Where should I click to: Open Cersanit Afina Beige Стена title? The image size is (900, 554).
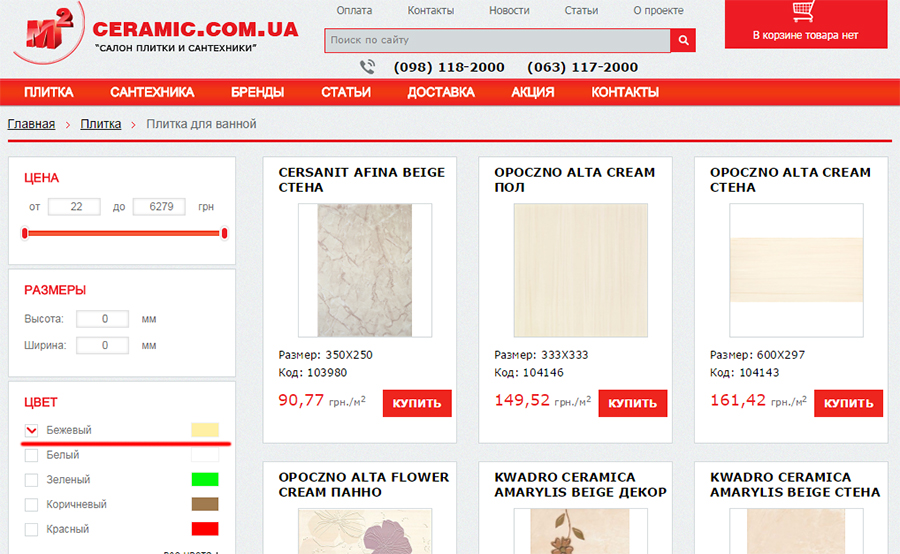pyautogui.click(x=362, y=180)
